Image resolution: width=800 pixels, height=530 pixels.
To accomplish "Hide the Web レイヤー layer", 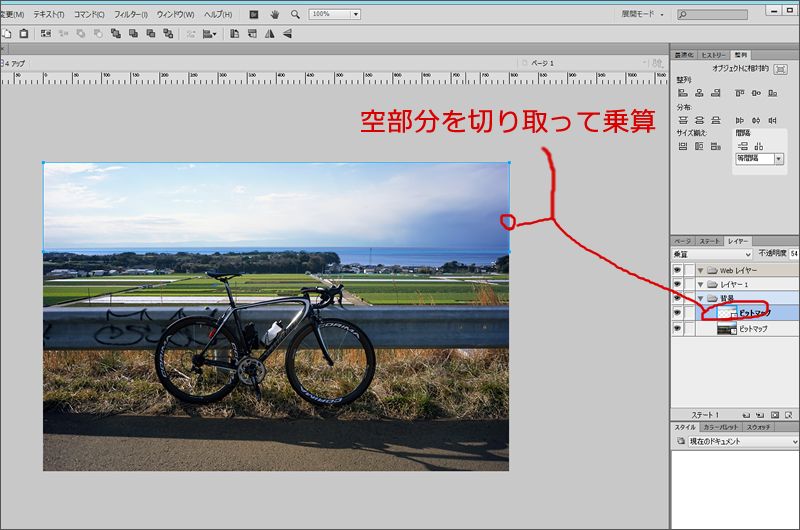I will (677, 270).
